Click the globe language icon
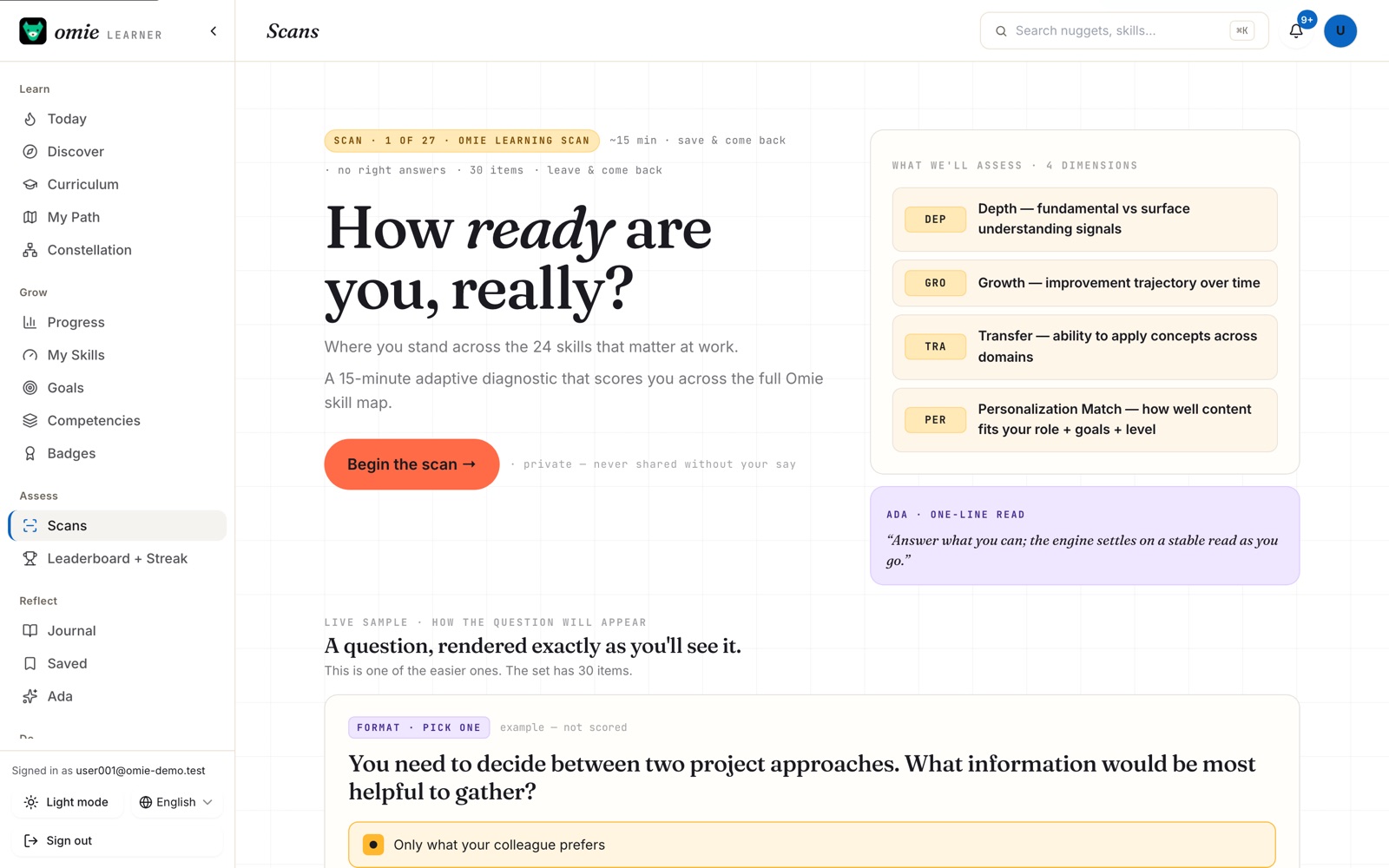The height and width of the screenshot is (868, 1389). [146, 802]
